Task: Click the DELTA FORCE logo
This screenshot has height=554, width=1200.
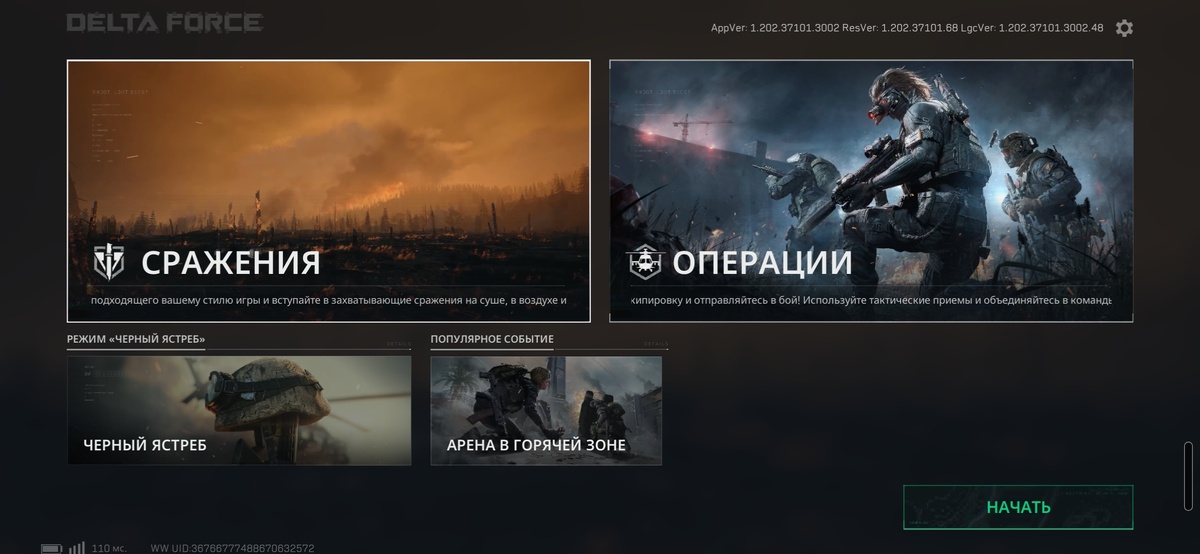Action: pyautogui.click(x=165, y=22)
